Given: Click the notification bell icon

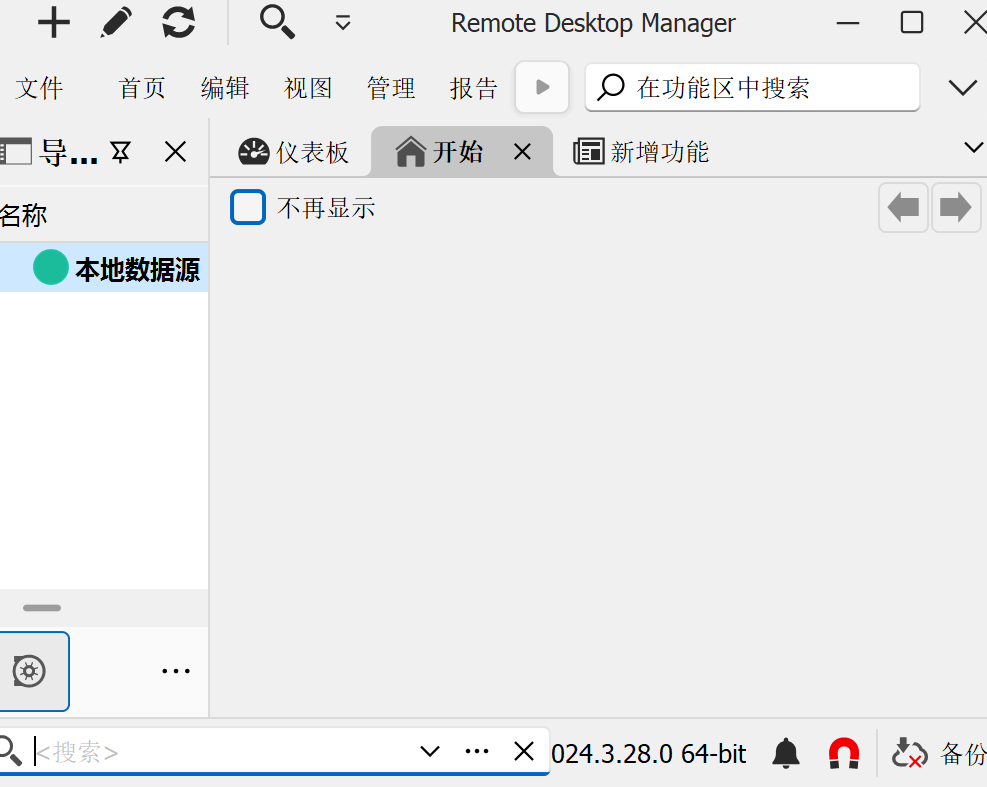Looking at the screenshot, I should (786, 753).
